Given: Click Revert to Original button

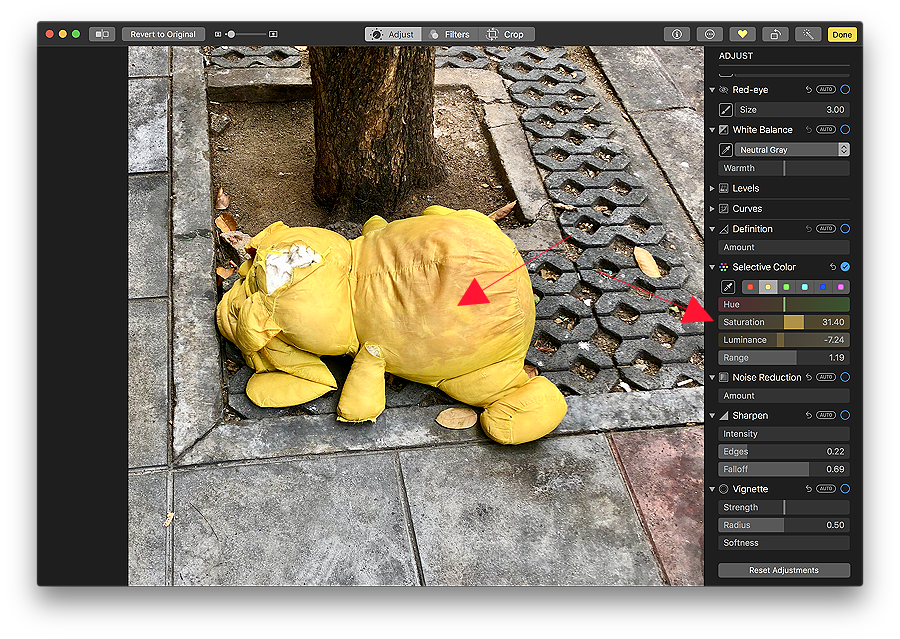Looking at the screenshot, I should coord(163,34).
